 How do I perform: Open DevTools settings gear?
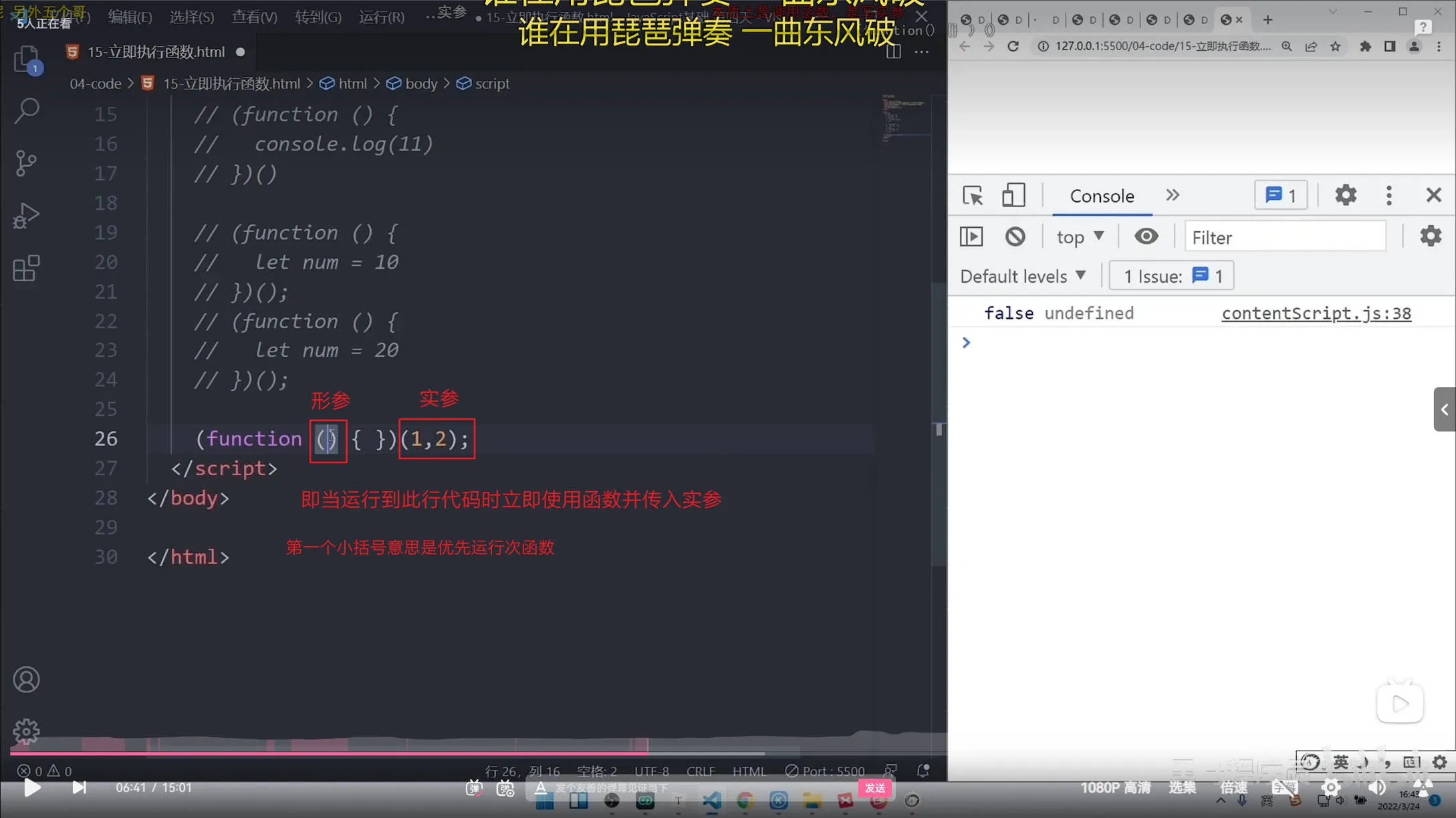click(1346, 195)
